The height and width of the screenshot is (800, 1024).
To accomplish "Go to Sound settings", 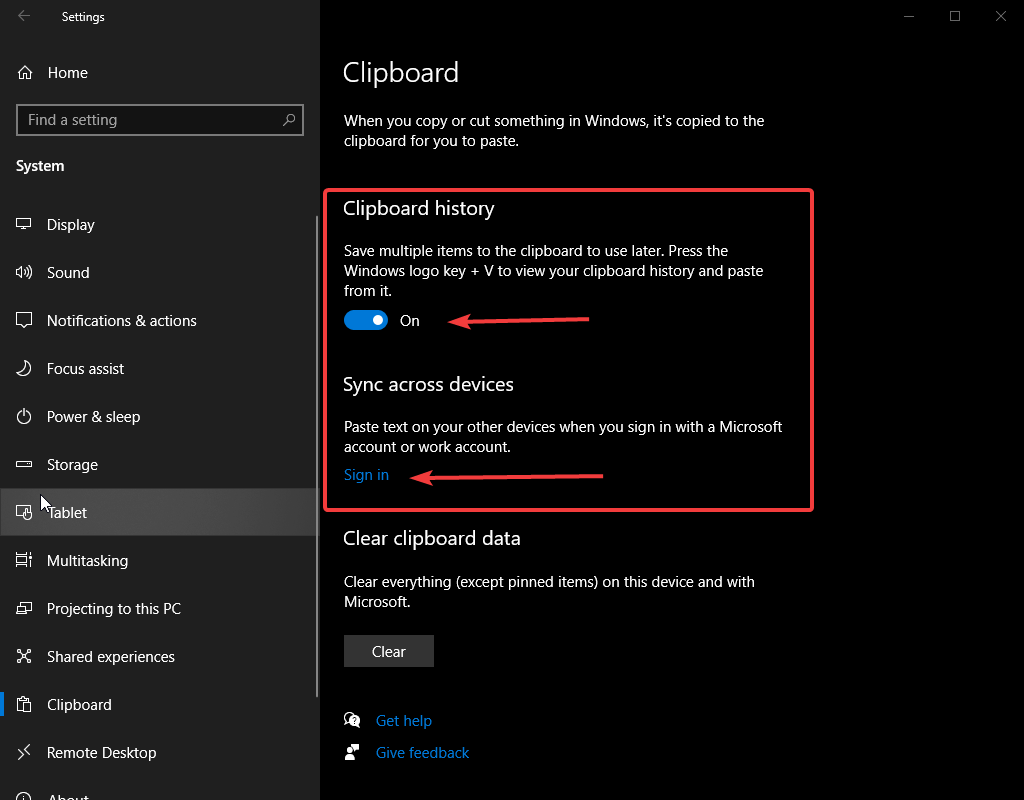I will tap(159, 272).
